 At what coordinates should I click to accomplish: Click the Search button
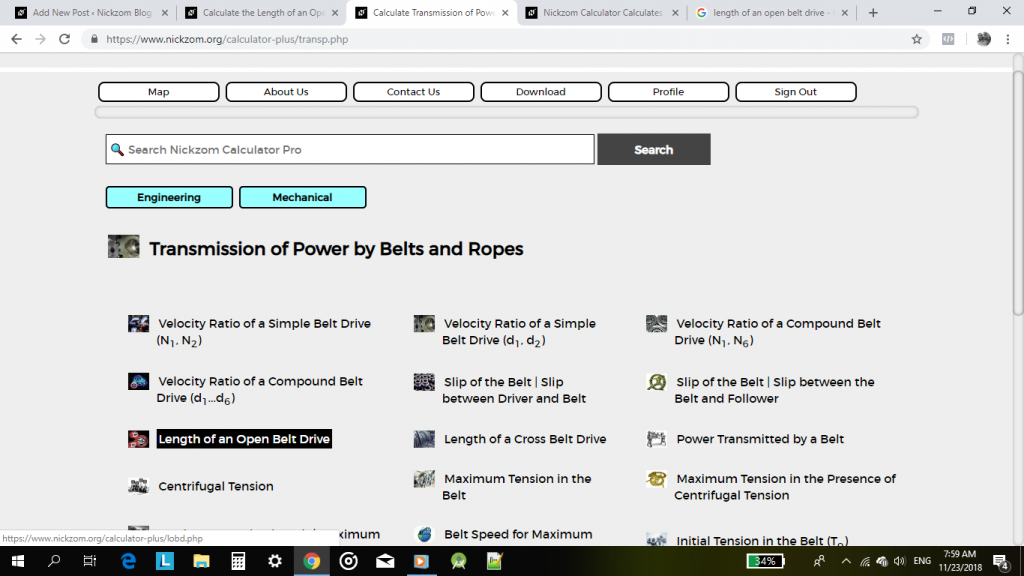(x=654, y=150)
